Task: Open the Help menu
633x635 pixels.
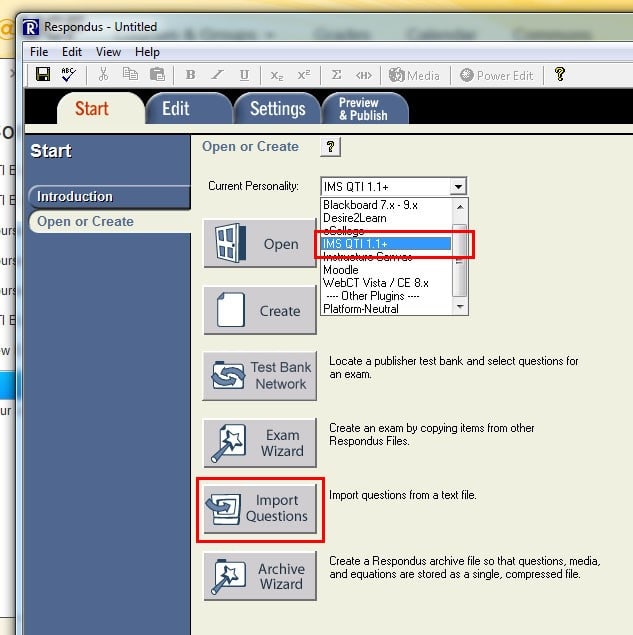Action: [147, 52]
